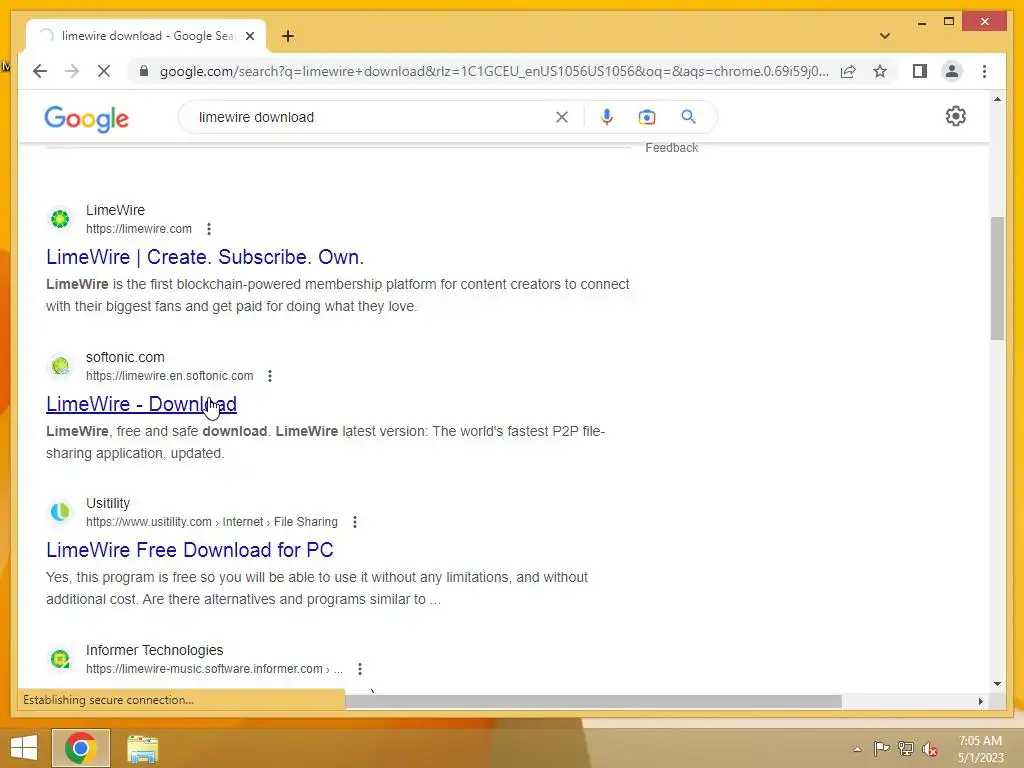Open more options for limewire.com result
The height and width of the screenshot is (768, 1024).
[209, 229]
